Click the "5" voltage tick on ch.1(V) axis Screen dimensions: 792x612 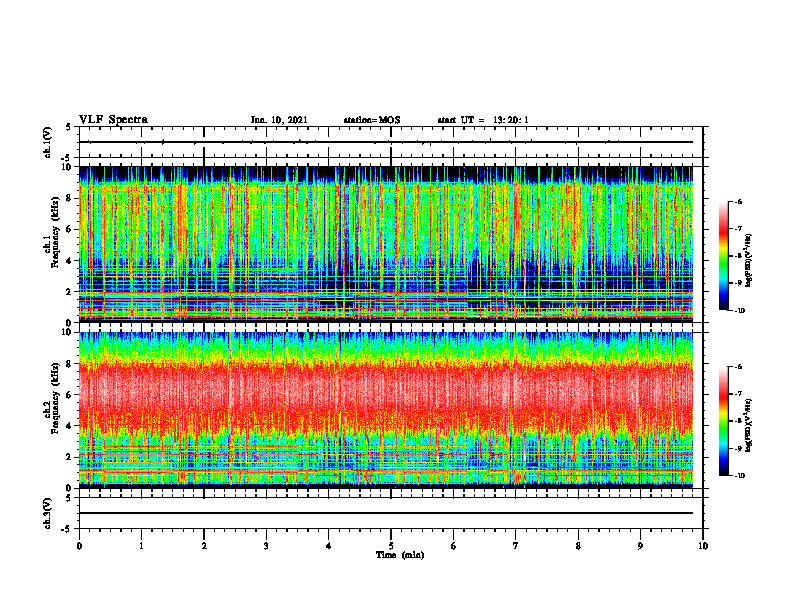click(x=69, y=127)
